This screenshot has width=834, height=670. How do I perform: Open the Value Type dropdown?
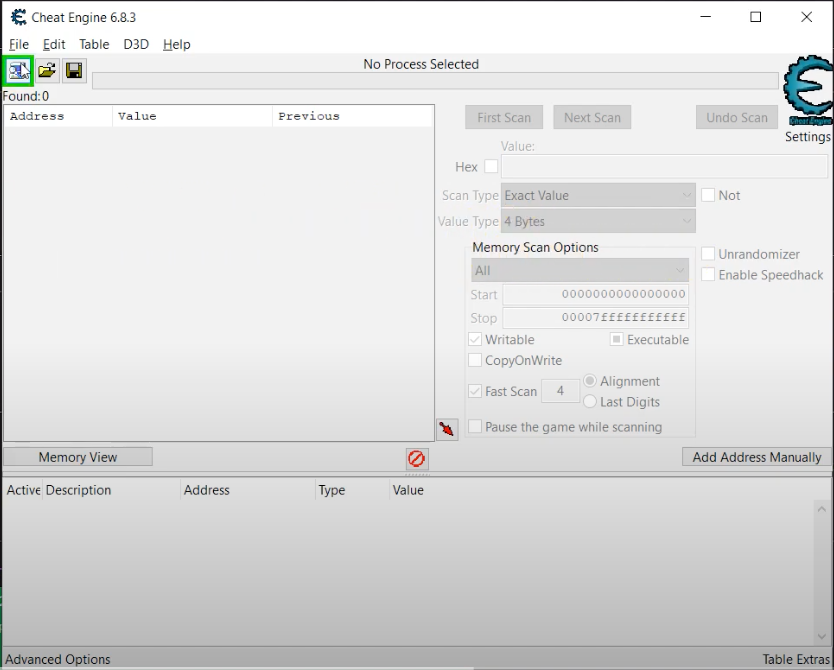(x=598, y=221)
